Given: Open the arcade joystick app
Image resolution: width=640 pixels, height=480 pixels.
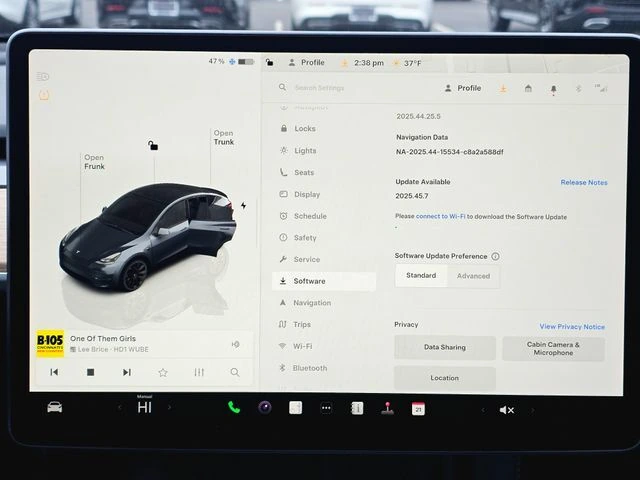Looking at the screenshot, I should (387, 408).
